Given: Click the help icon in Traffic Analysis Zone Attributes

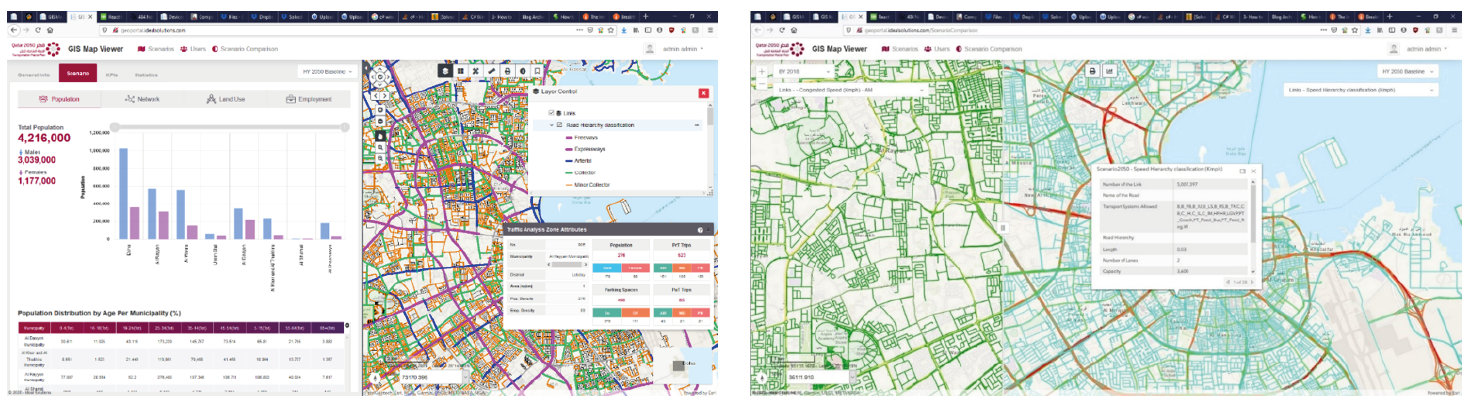Looking at the screenshot, I should click(x=699, y=230).
